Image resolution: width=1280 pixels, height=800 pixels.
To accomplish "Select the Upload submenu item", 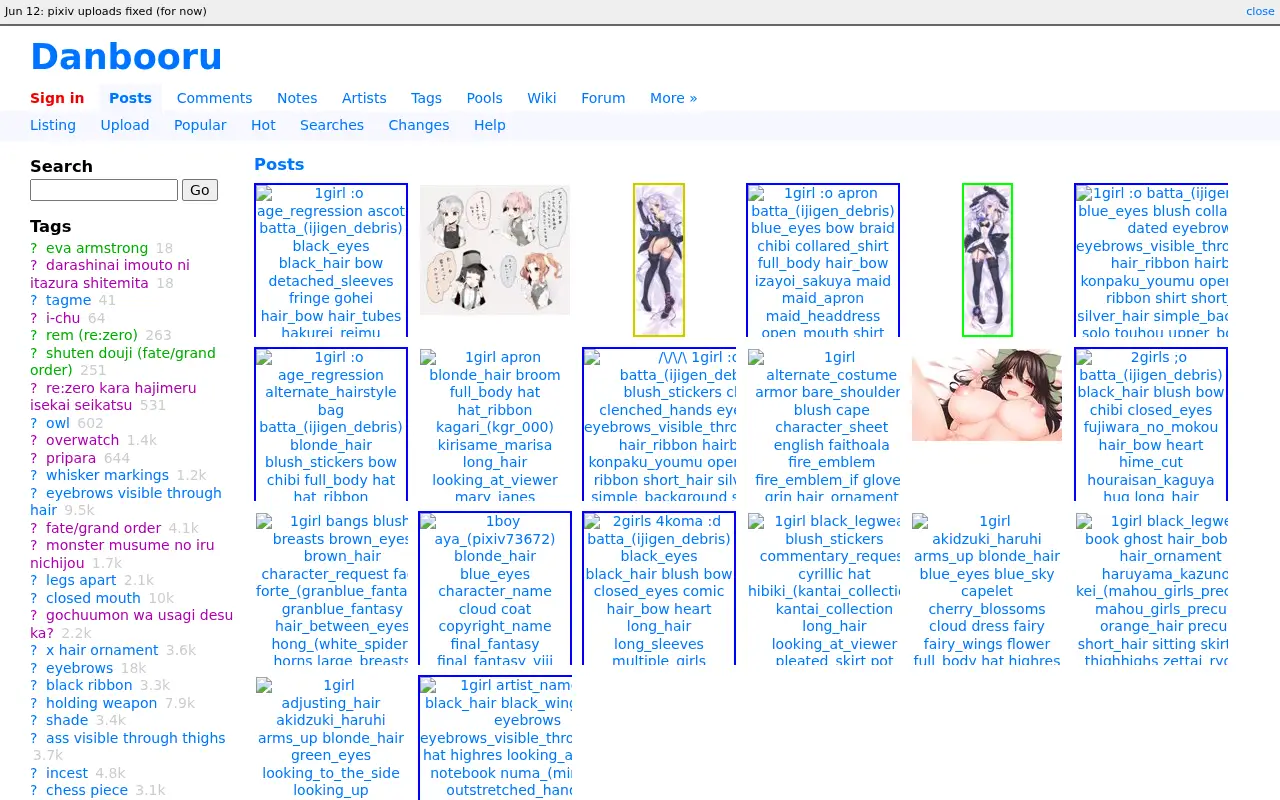I will coord(125,125).
